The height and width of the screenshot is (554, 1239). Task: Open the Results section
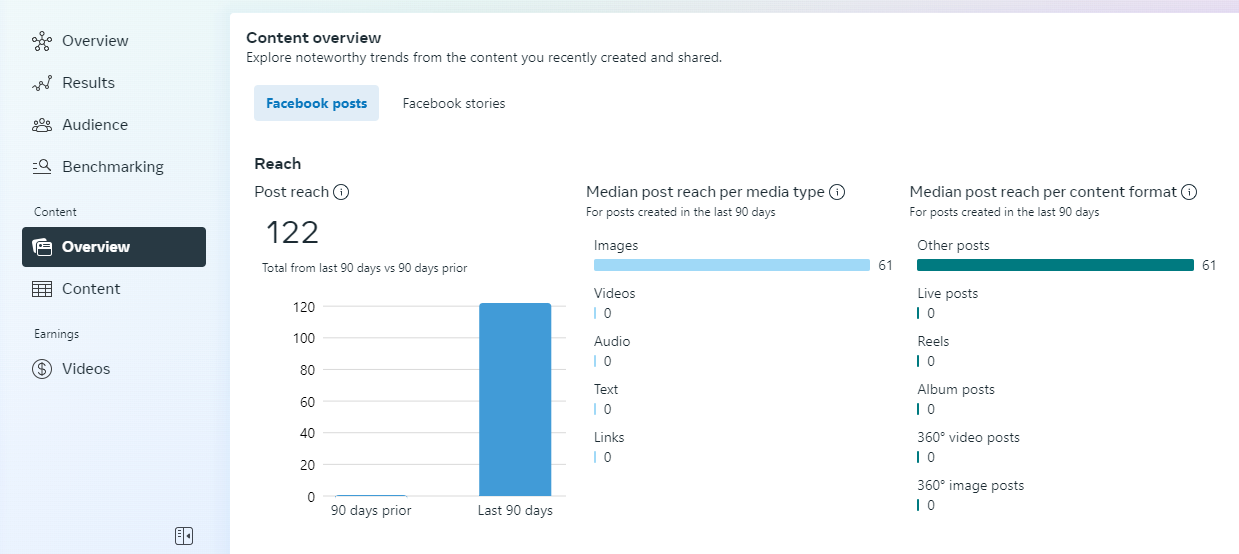click(x=88, y=83)
